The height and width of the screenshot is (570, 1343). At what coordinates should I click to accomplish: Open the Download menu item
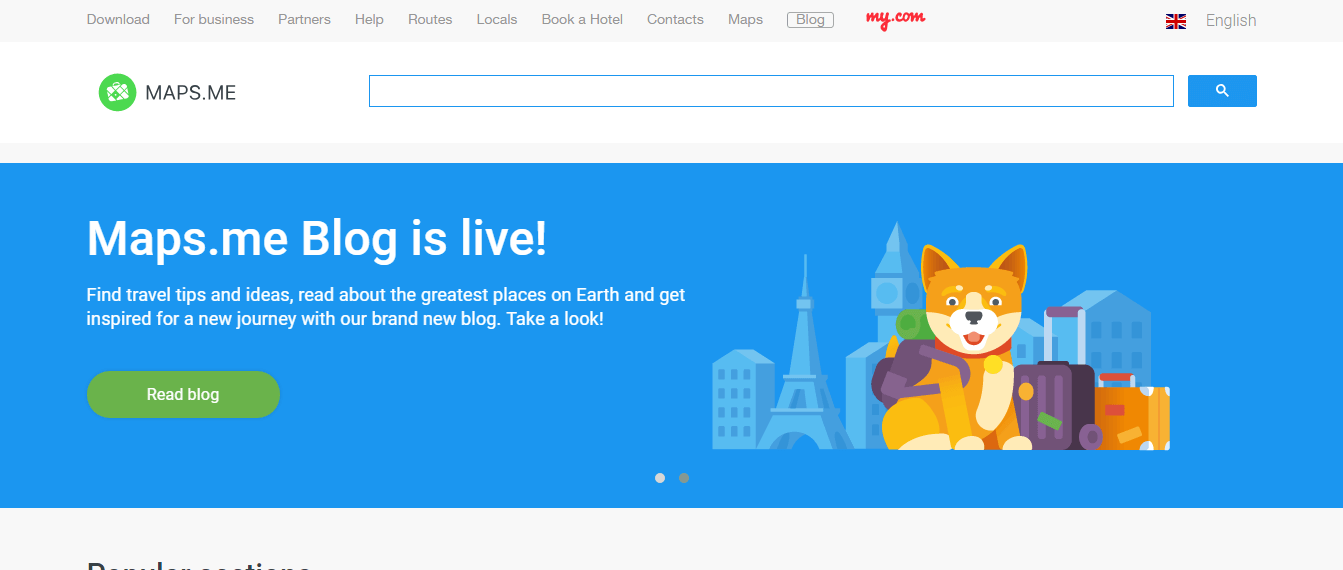[x=118, y=19]
